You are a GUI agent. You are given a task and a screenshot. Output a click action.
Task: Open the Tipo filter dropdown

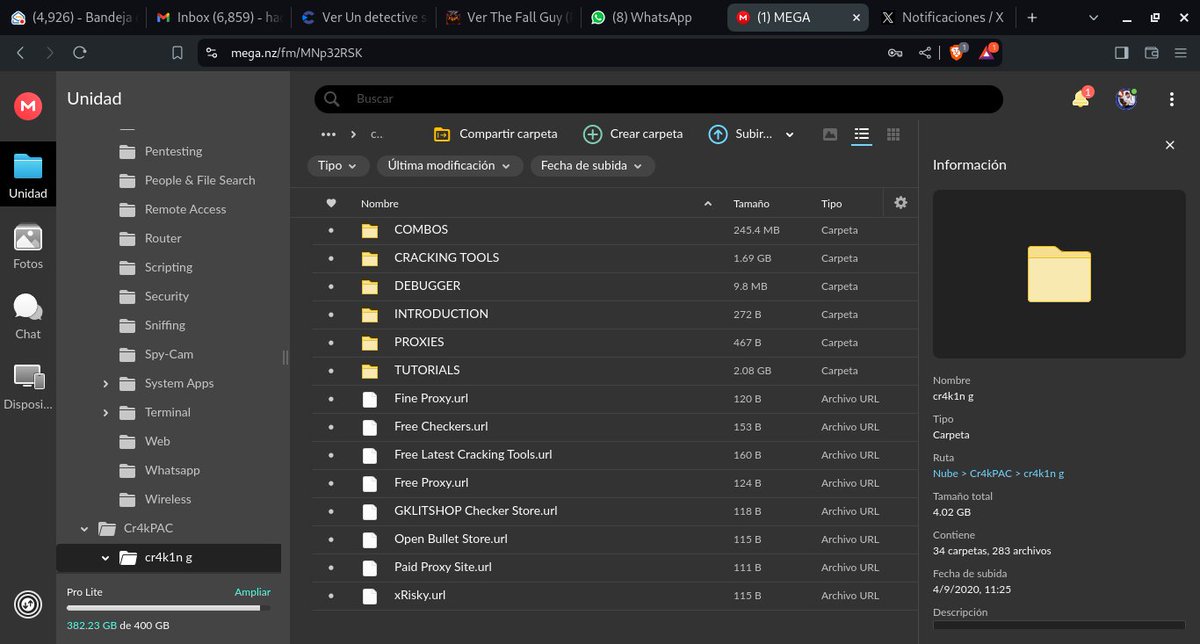tap(338, 166)
